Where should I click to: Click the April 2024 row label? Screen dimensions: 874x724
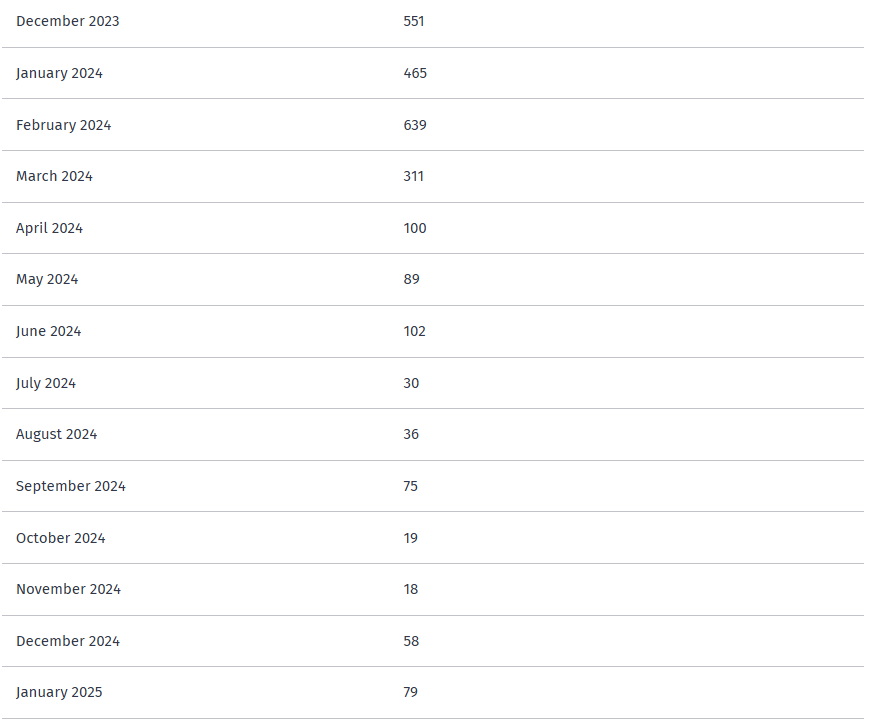[49, 228]
